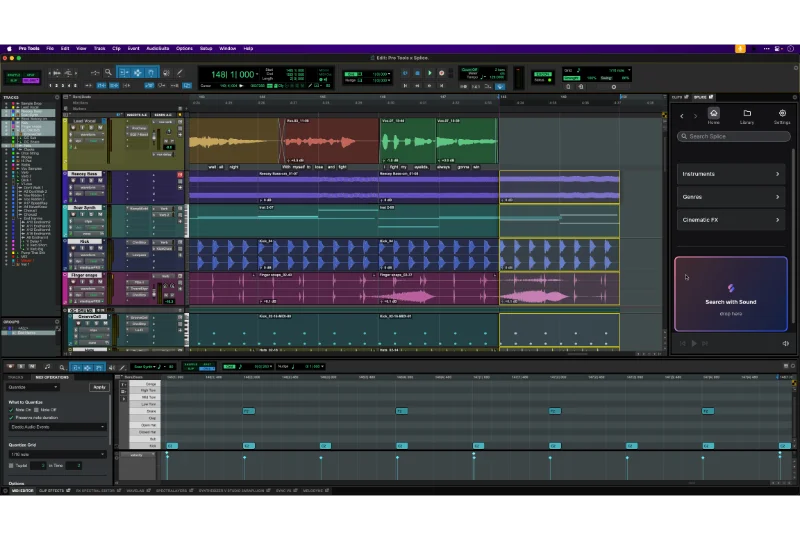This screenshot has width=800, height=540.
Task: Expand the Instruments category in Splice
Action: pos(731,174)
